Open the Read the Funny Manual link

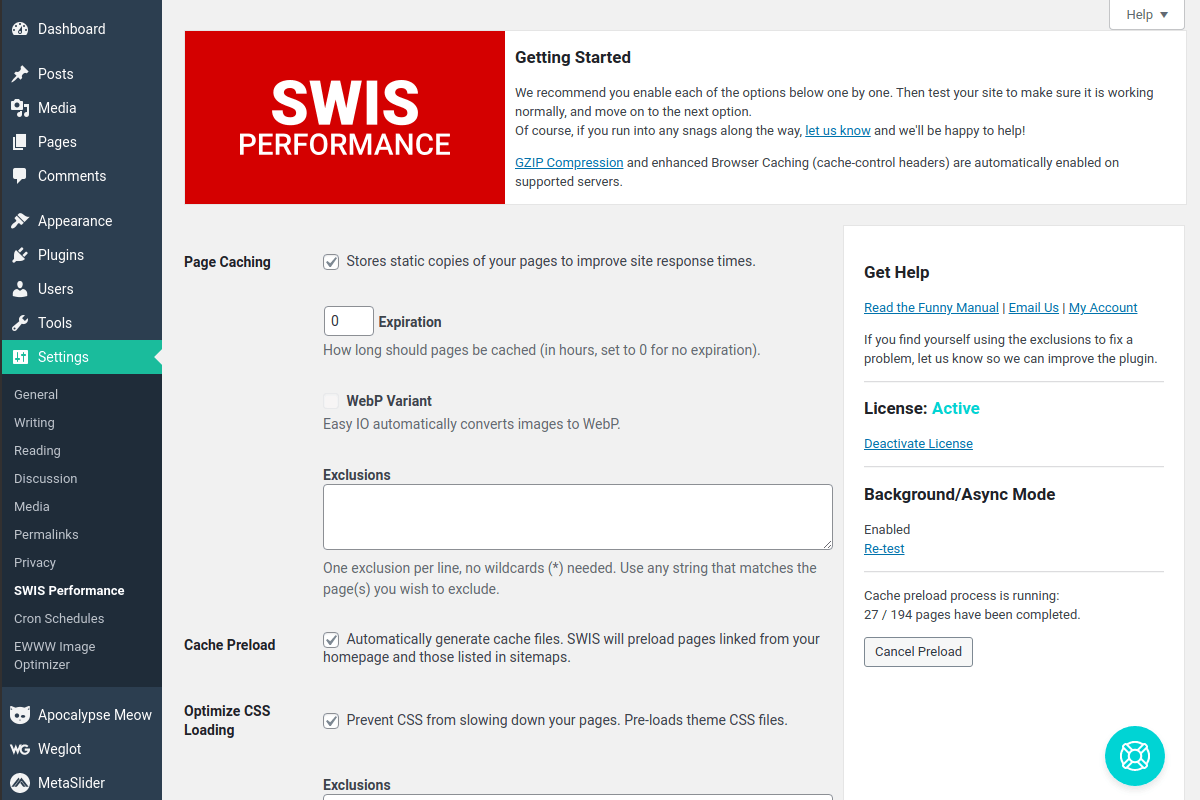pyautogui.click(x=931, y=308)
